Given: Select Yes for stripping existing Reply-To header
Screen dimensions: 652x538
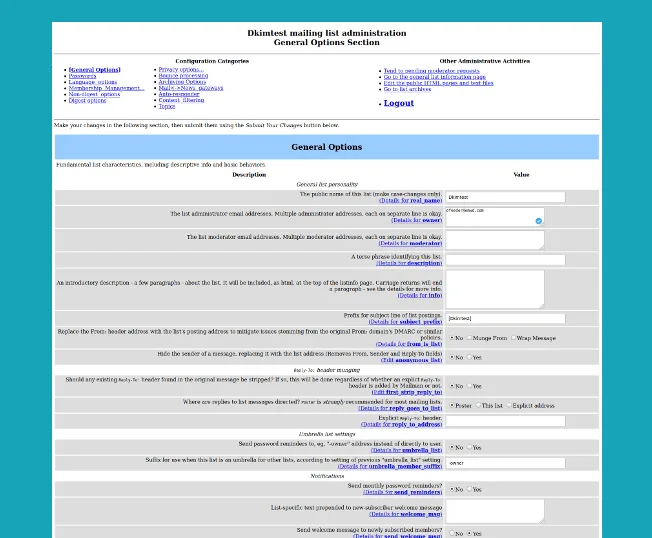Looking at the screenshot, I should (469, 385).
